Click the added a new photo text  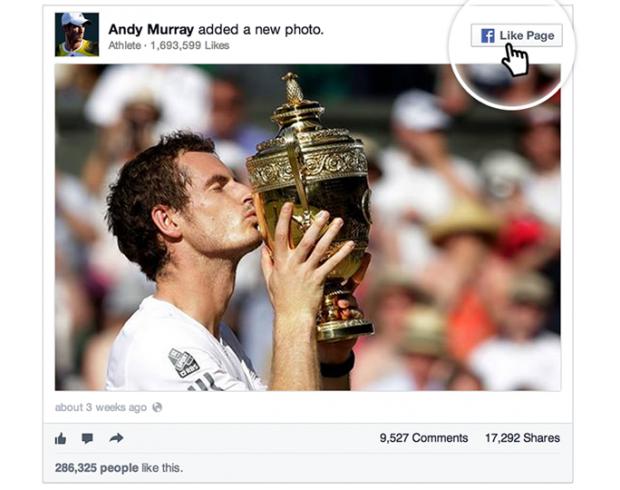click(261, 29)
